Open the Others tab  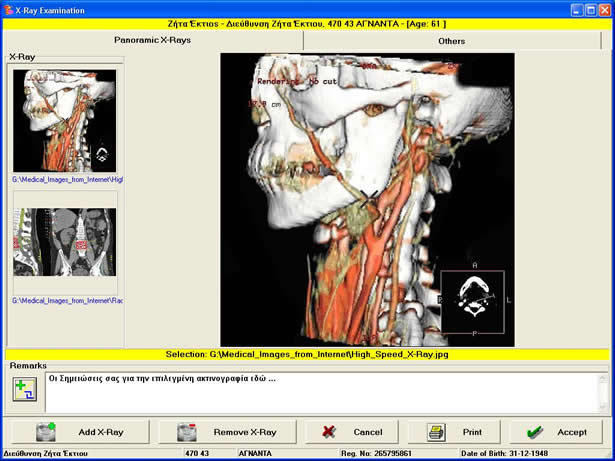451,41
